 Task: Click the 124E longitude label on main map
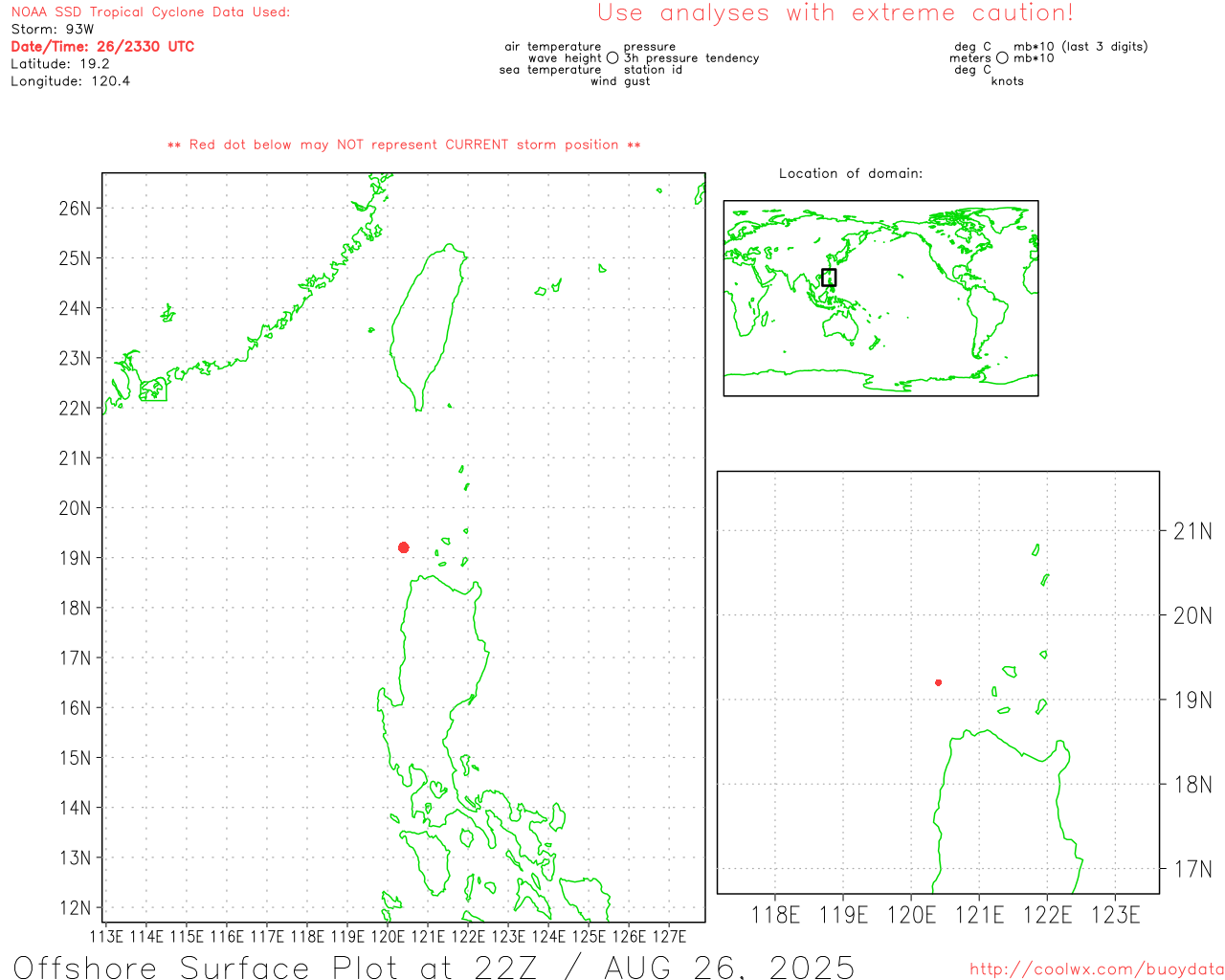click(548, 937)
